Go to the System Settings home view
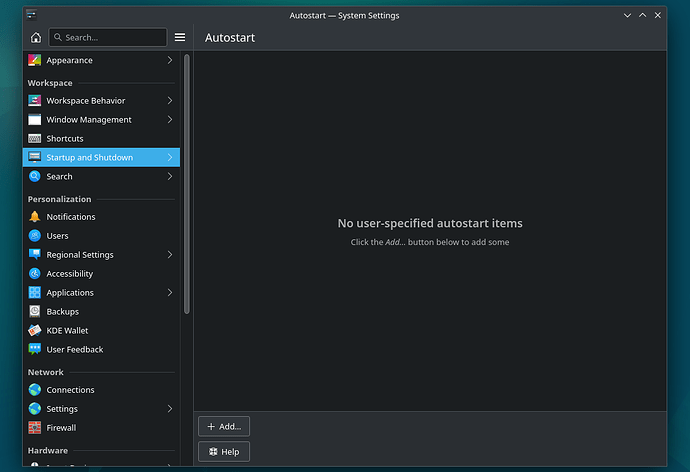This screenshot has width=690, height=472. [x=36, y=37]
